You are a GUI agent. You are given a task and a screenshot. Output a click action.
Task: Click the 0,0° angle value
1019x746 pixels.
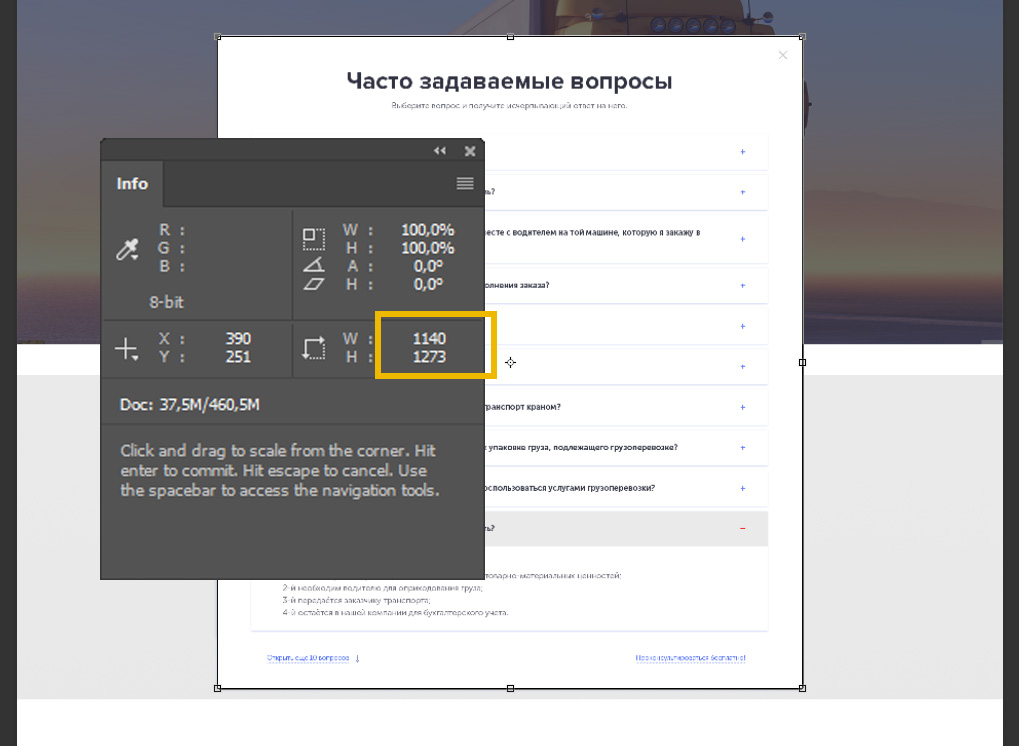pos(428,266)
